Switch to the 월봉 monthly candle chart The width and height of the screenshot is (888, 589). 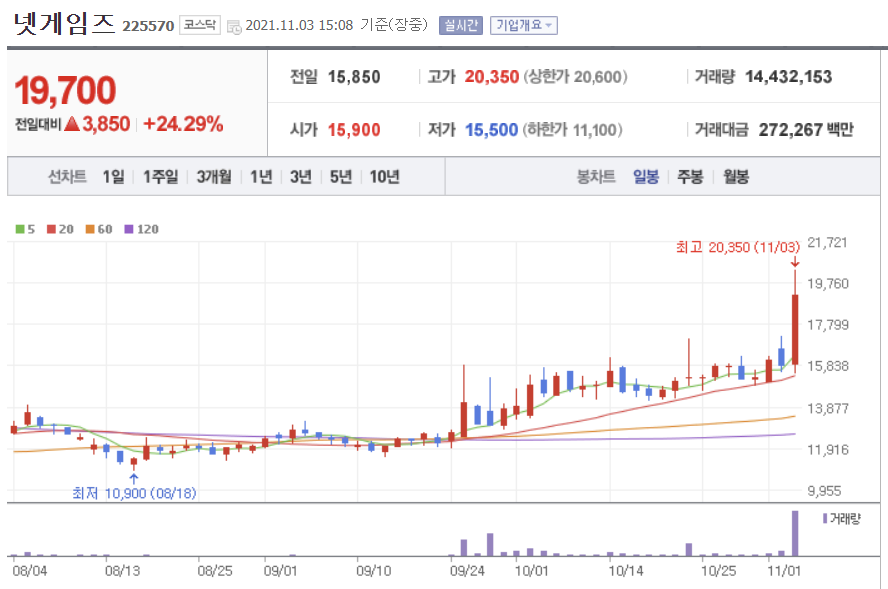tap(736, 177)
